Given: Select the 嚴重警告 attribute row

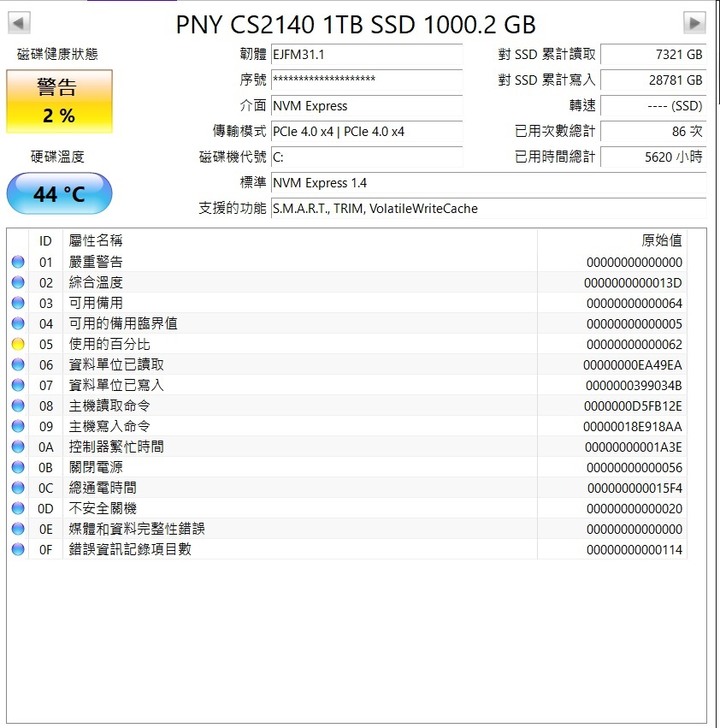Looking at the screenshot, I should (x=347, y=262).
